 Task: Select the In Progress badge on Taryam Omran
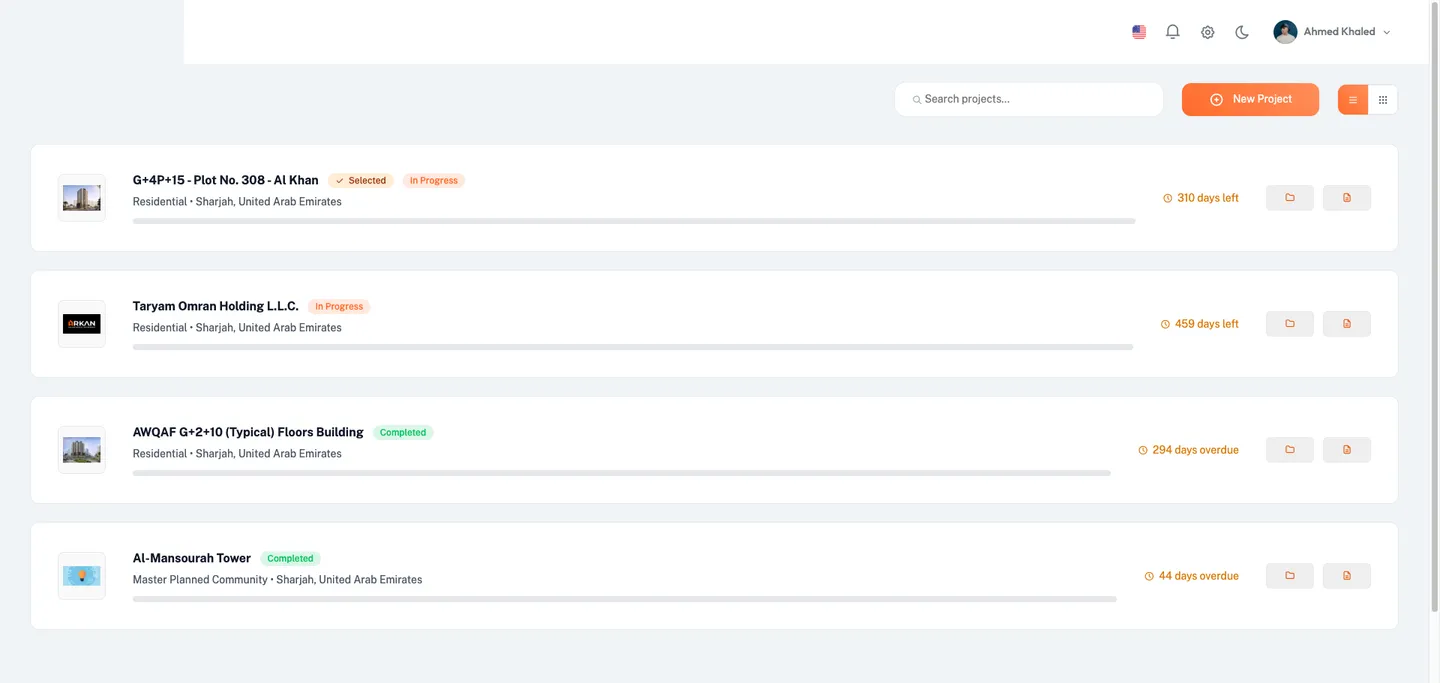click(339, 306)
